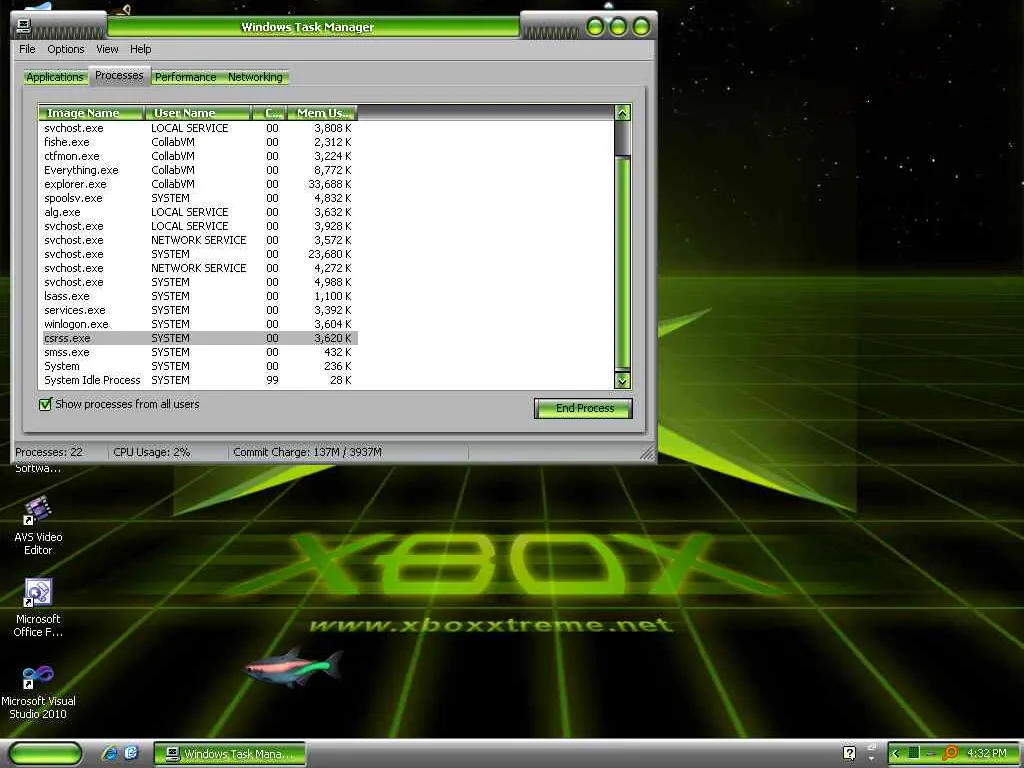Sort by the User Name column header
Screen dimensions: 1024x768
[198, 113]
